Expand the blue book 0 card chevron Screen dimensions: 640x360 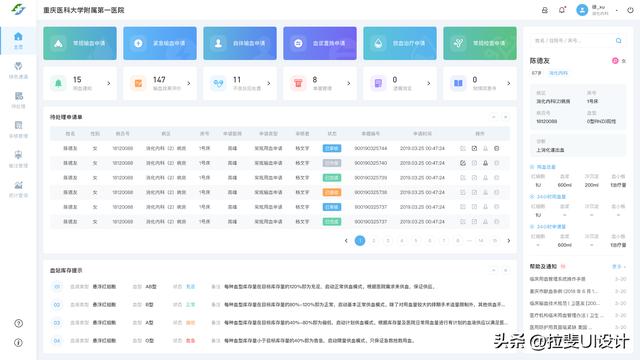coord(509,83)
